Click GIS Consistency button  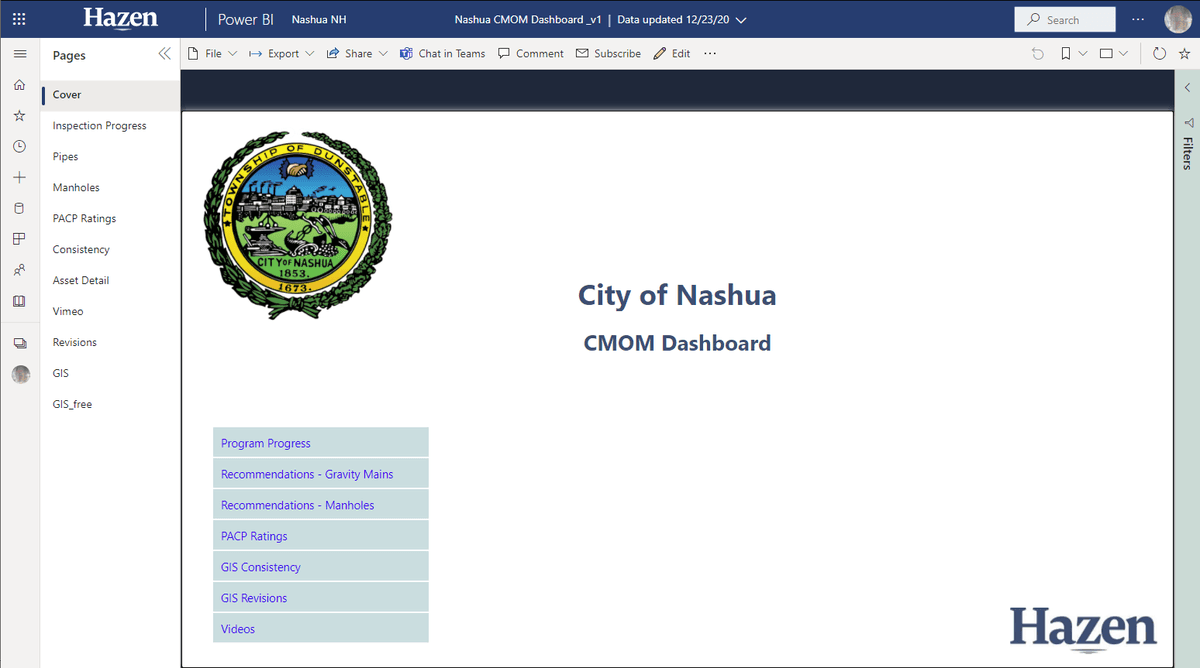[x=321, y=567]
